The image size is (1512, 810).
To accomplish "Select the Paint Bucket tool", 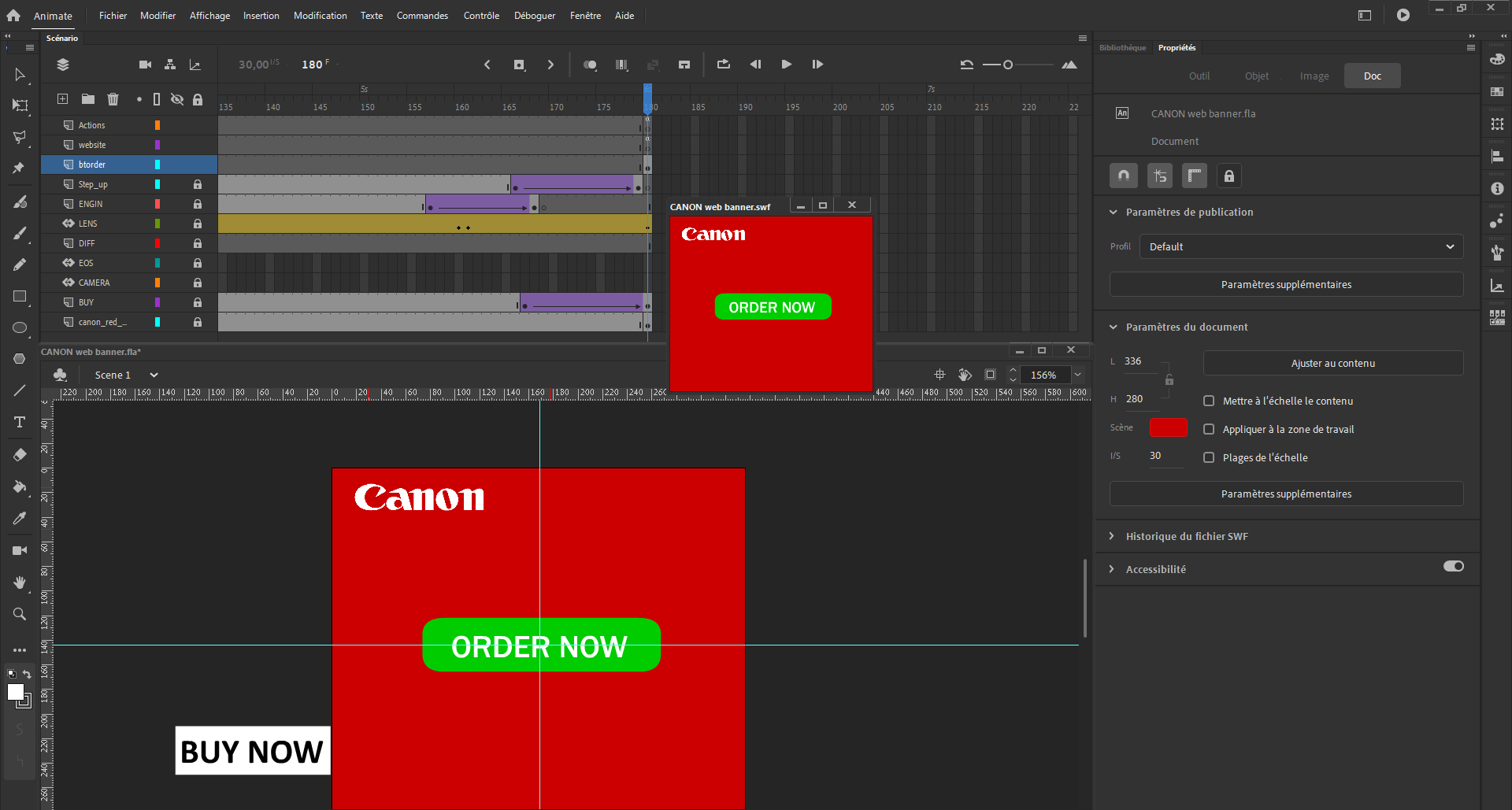I will click(x=20, y=486).
